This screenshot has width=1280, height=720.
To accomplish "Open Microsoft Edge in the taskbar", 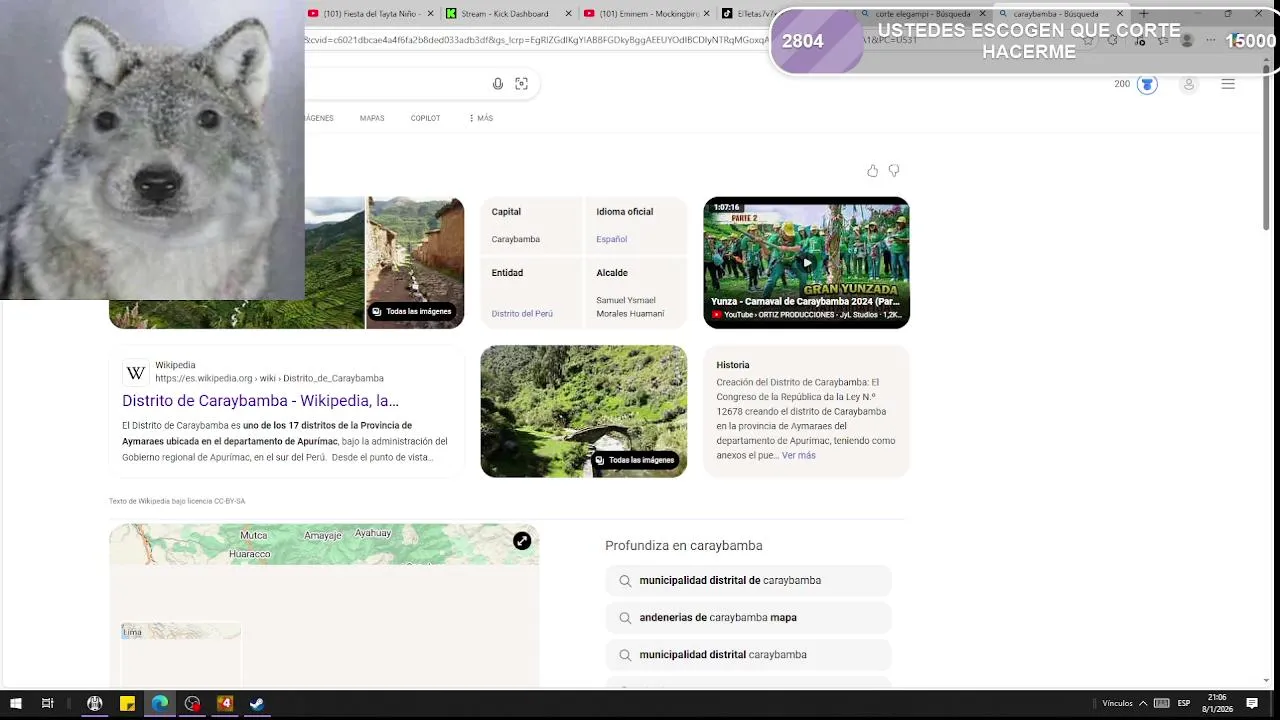I will pos(160,703).
